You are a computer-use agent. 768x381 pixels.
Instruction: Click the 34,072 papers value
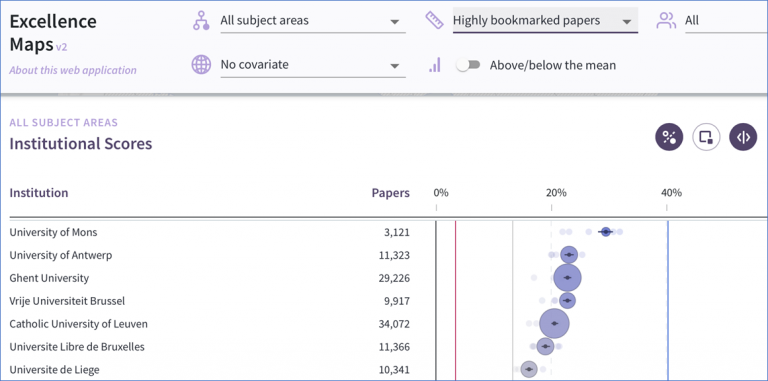coord(394,324)
